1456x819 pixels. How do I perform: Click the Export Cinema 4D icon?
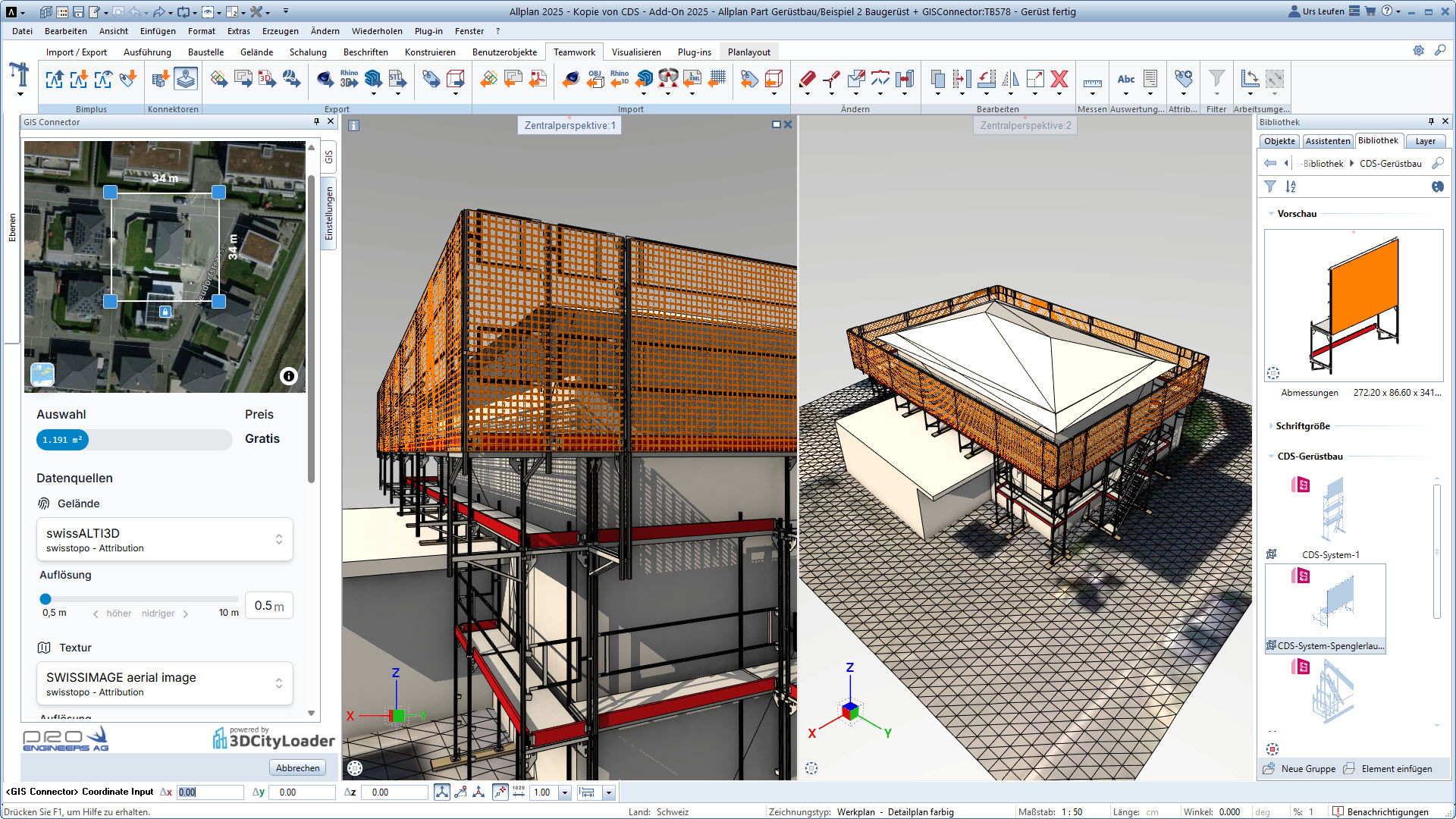pyautogui.click(x=325, y=78)
